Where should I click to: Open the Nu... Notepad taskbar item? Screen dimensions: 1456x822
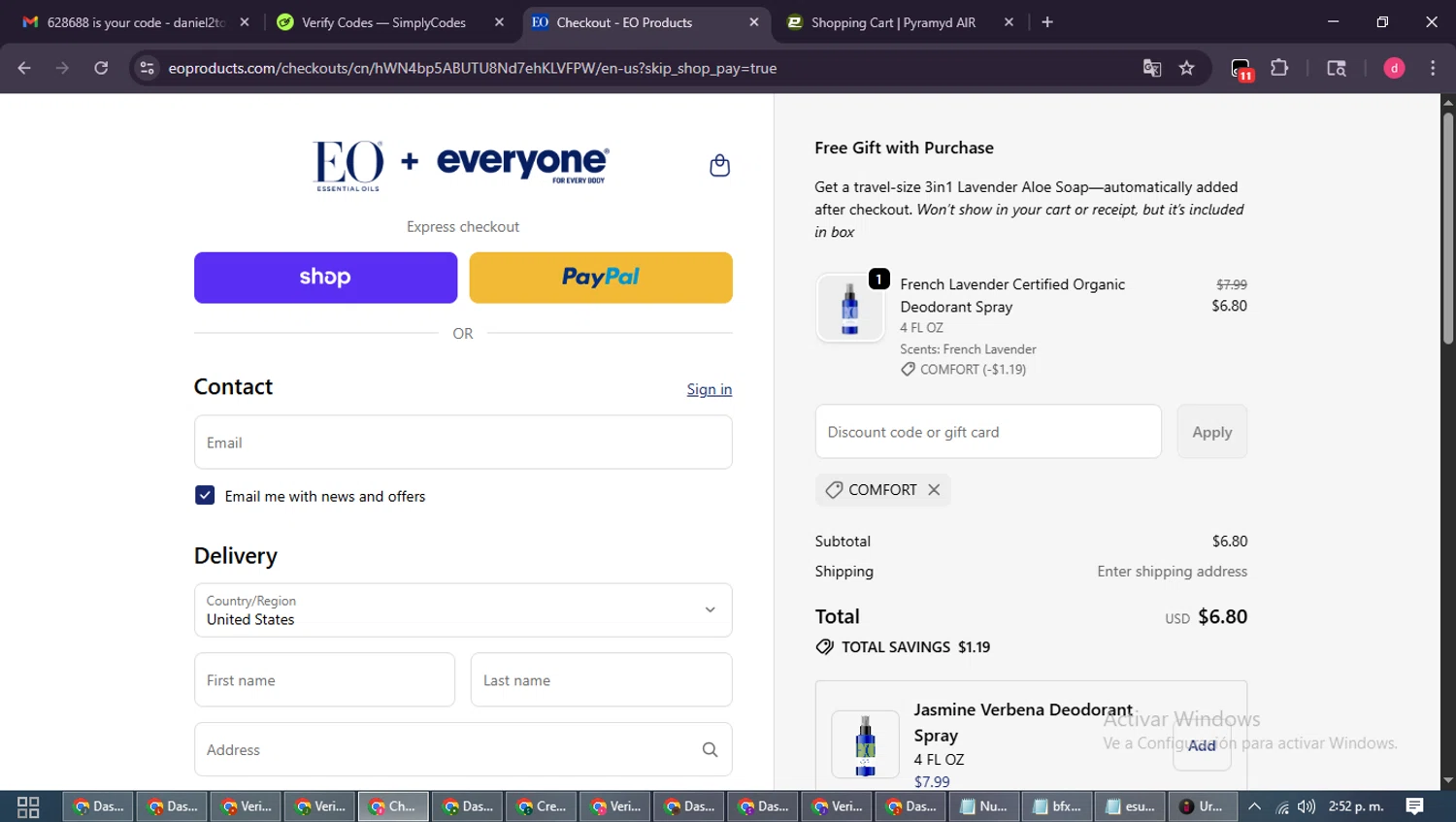pyautogui.click(x=984, y=806)
